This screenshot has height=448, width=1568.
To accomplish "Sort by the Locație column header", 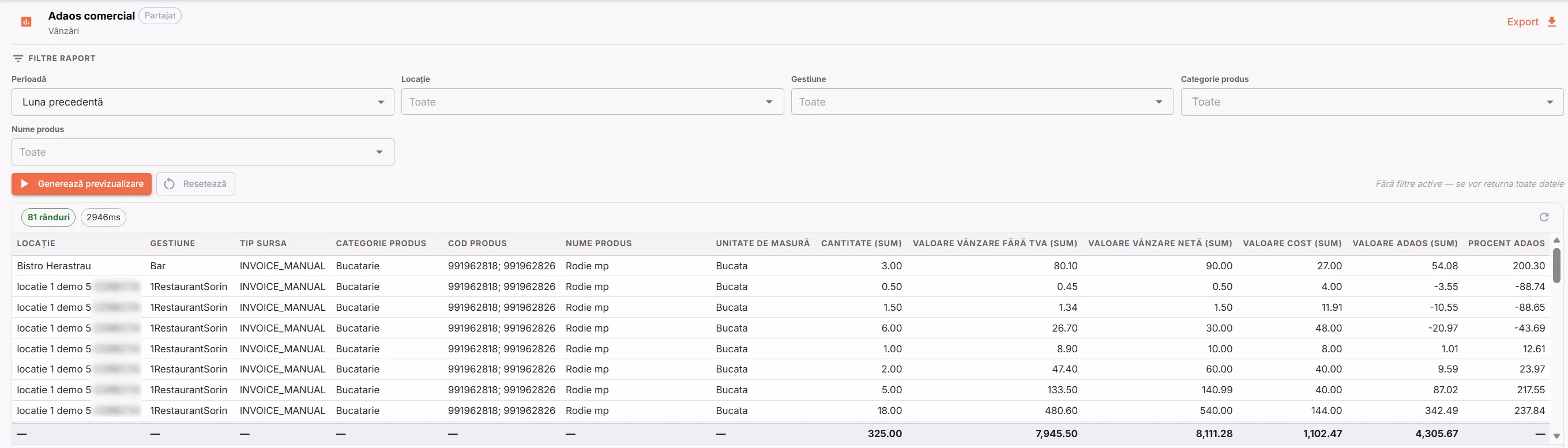I will [x=36, y=243].
